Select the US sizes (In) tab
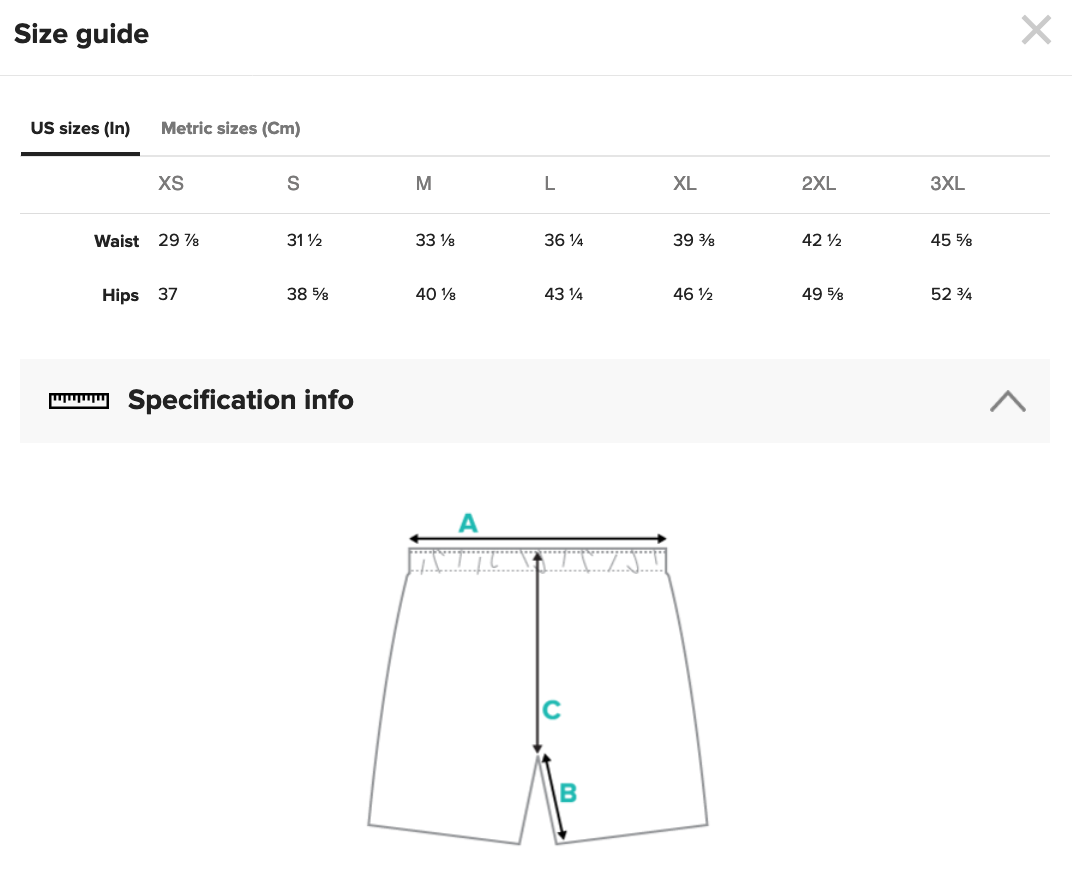Screen dimensions: 1072x880 pyautogui.click(x=80, y=129)
